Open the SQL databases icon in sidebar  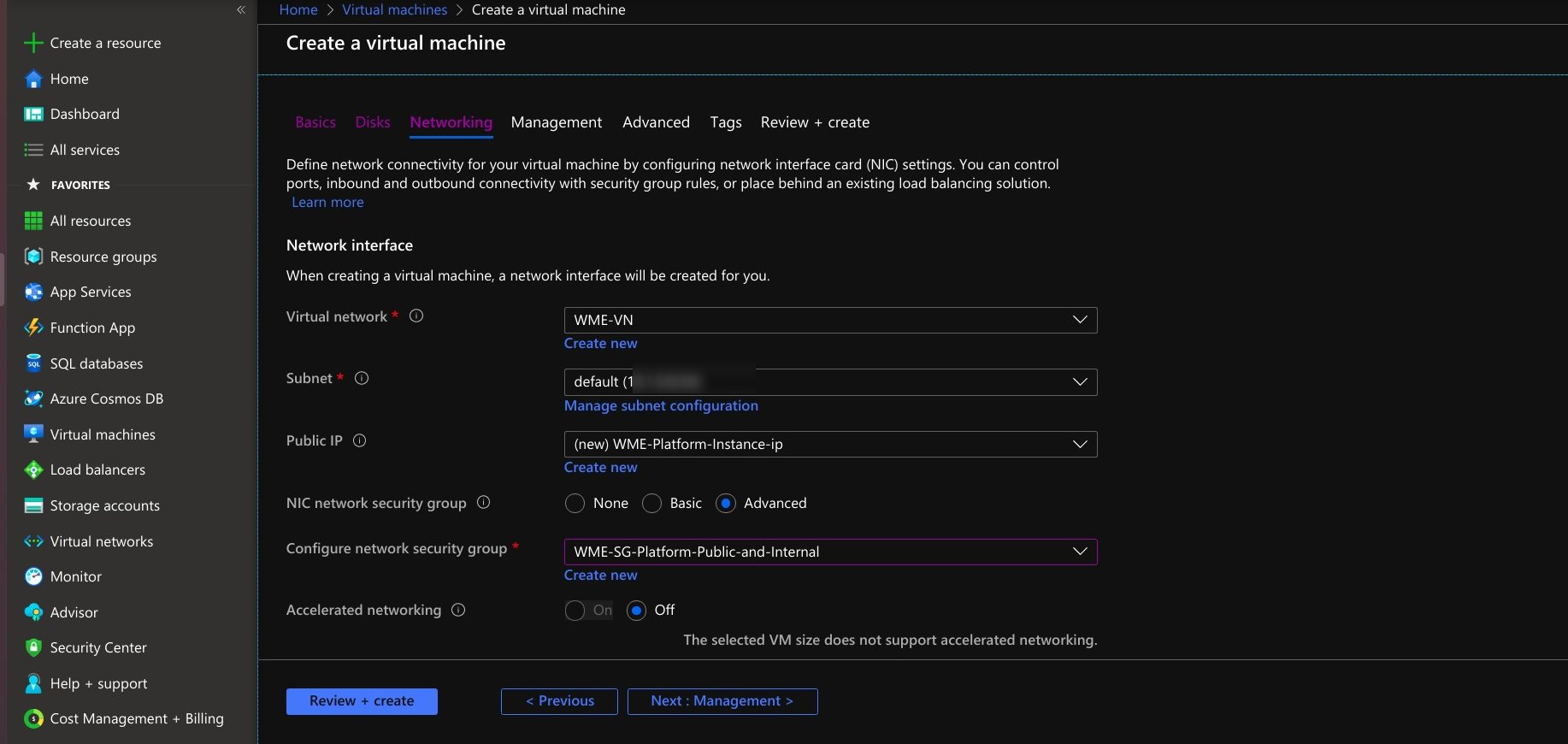pyautogui.click(x=33, y=363)
